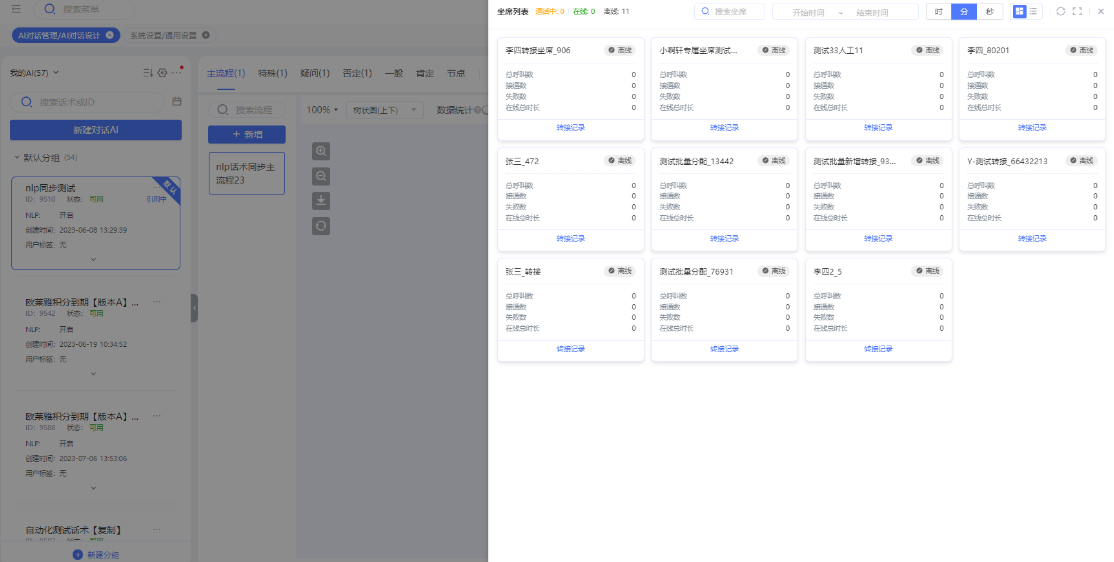Click the zoom-out magnifier on flow canvas
This screenshot has height=562, width=1114.
(321, 176)
